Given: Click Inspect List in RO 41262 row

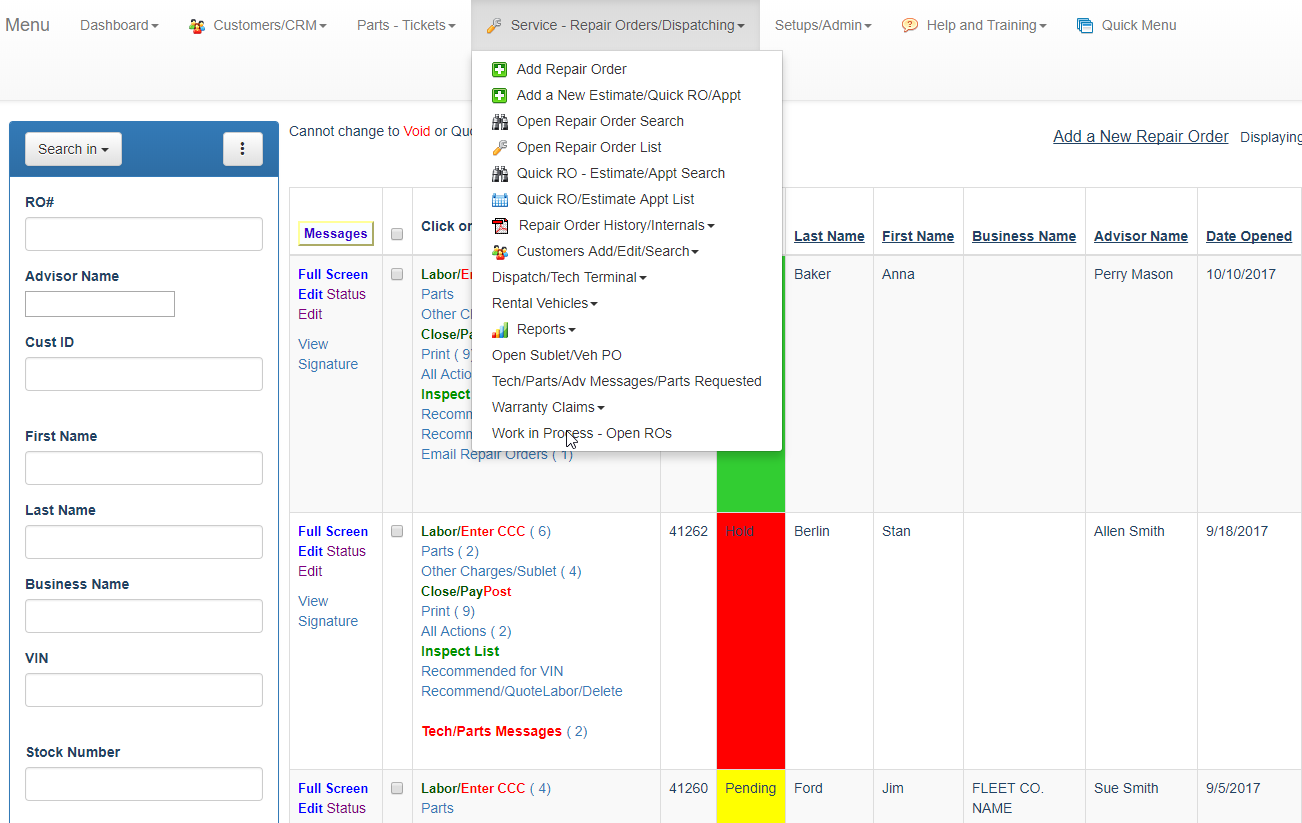Looking at the screenshot, I should coord(460,651).
